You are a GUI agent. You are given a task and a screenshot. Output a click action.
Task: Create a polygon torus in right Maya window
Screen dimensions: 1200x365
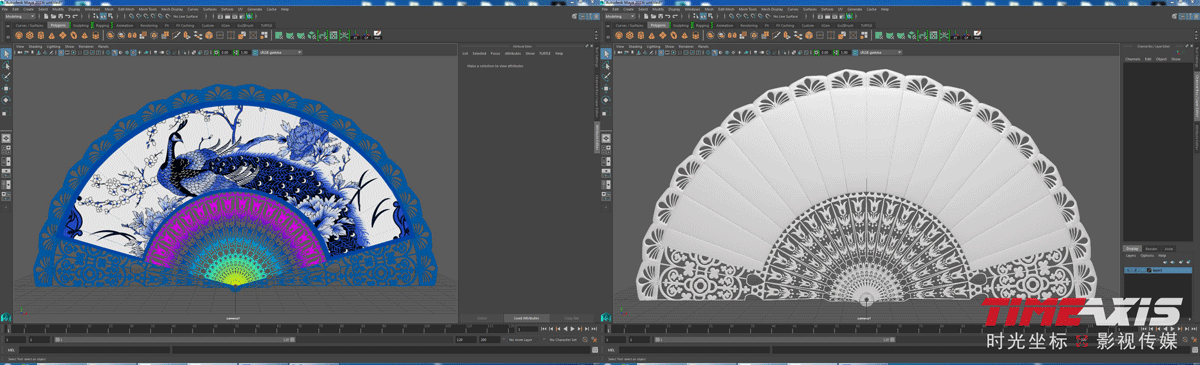tap(673, 35)
